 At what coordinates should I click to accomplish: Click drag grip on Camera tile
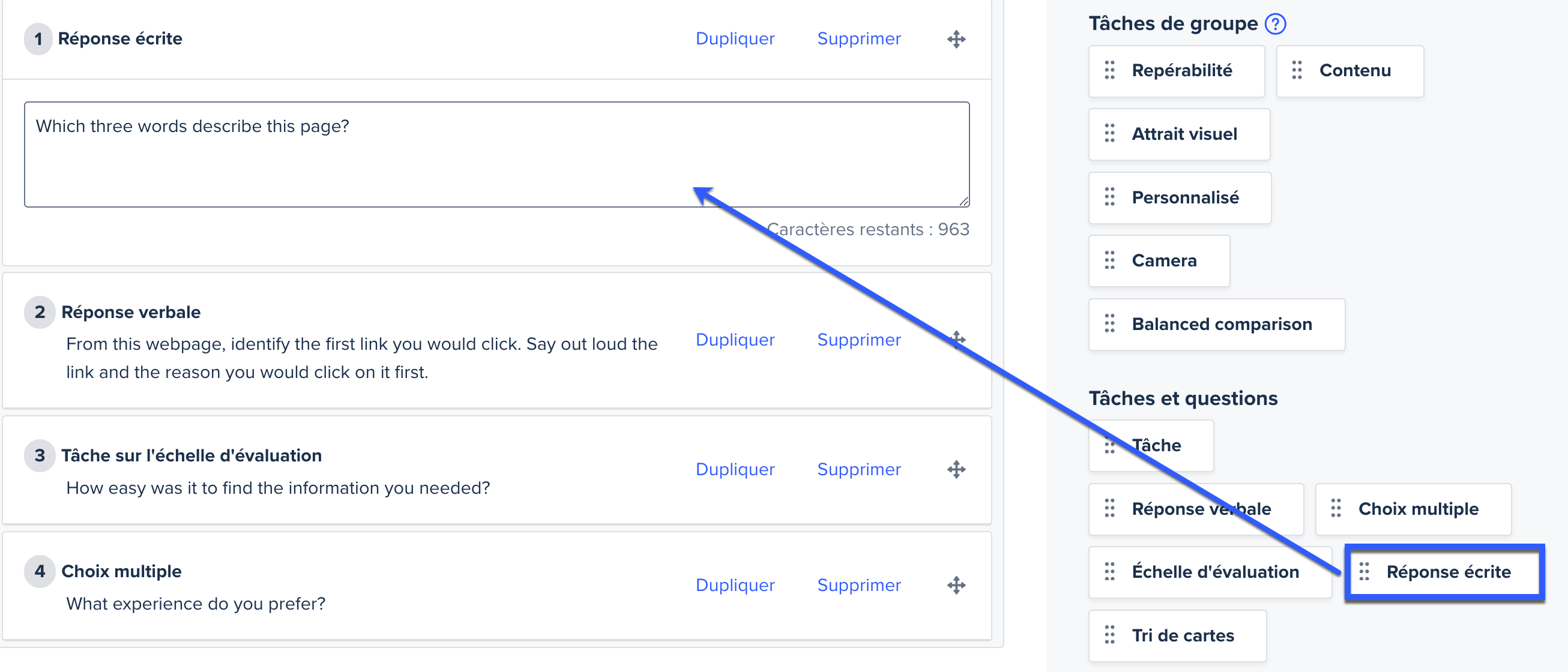click(x=1109, y=261)
